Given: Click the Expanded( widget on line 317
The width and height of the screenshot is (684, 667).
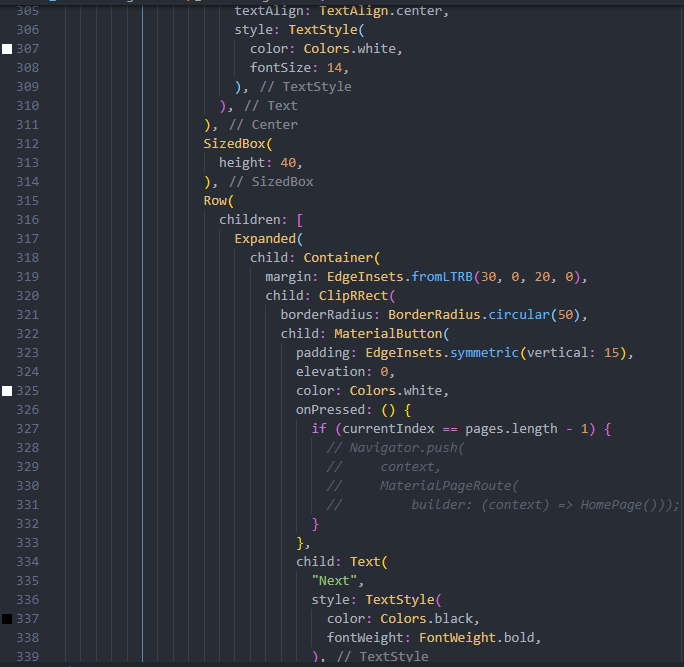Looking at the screenshot, I should (x=267, y=239).
